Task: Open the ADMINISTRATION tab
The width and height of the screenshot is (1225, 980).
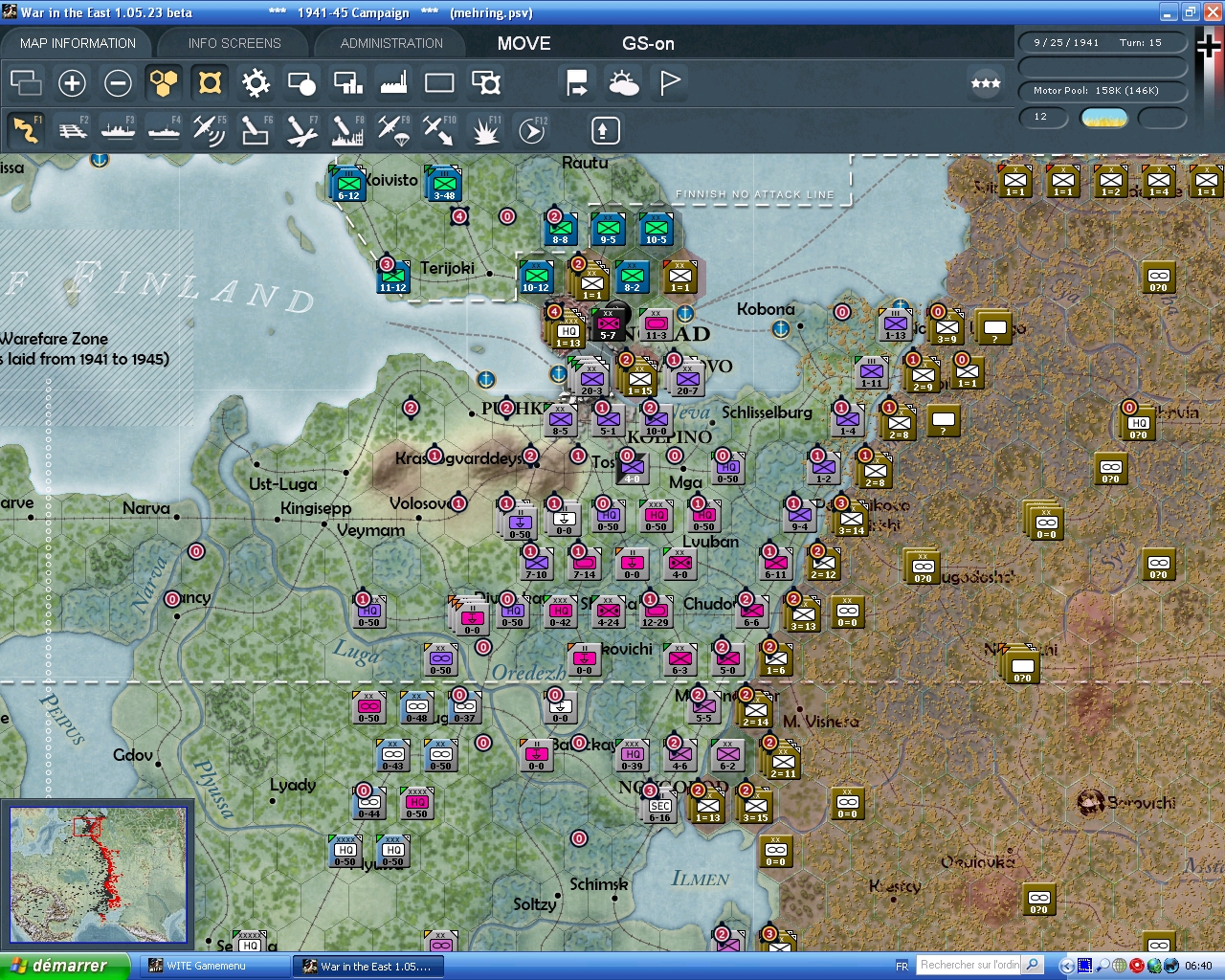Action: 391,43
